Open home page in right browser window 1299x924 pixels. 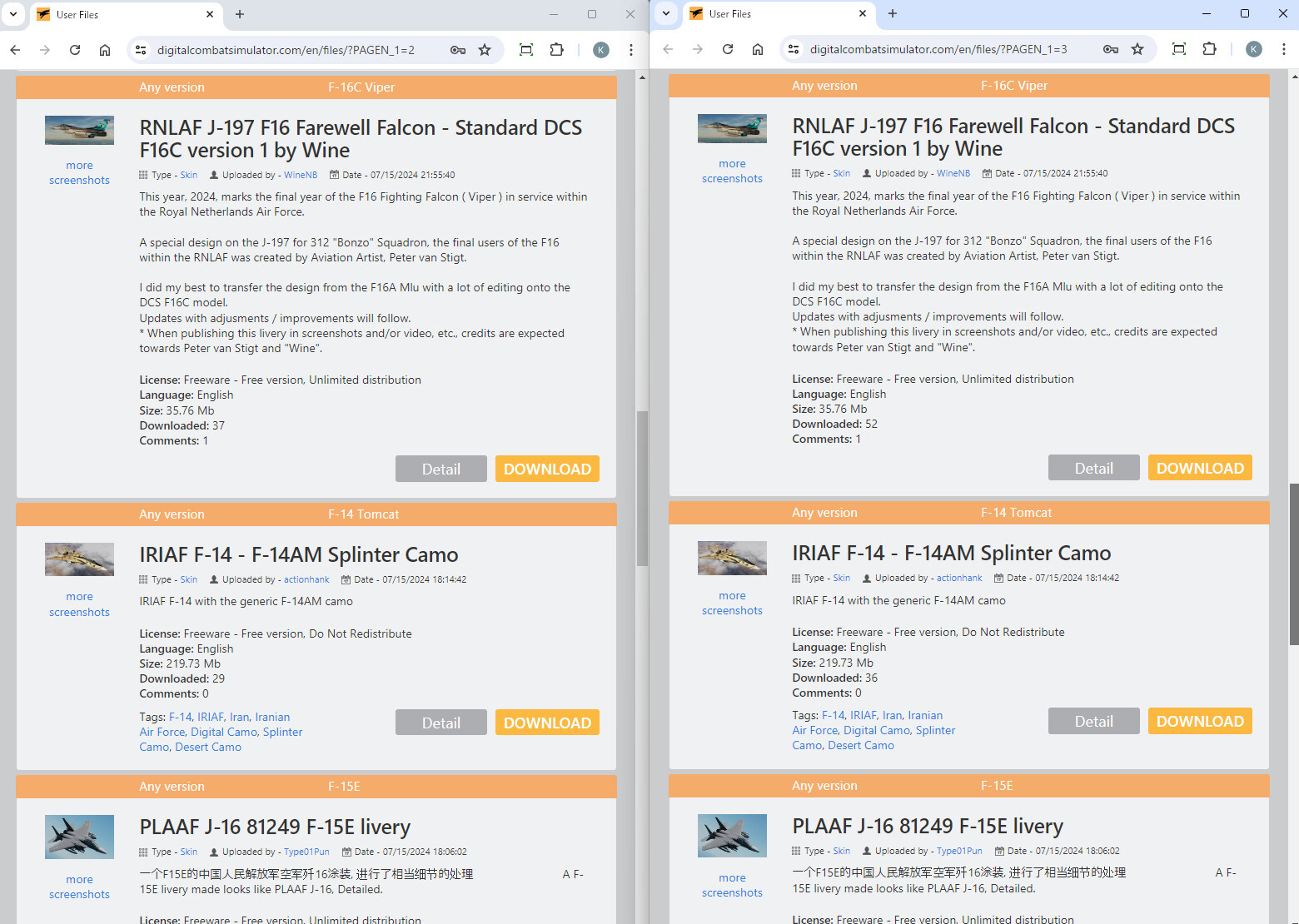[758, 49]
